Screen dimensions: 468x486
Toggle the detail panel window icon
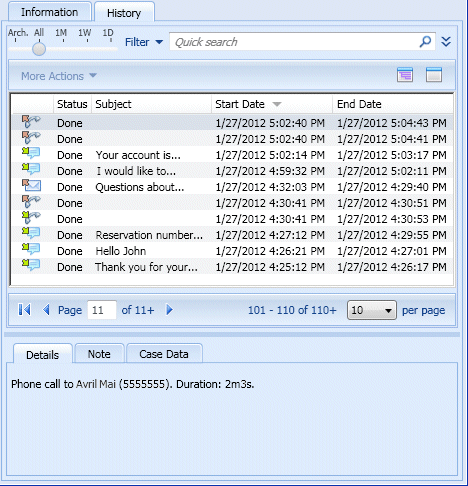click(x=434, y=74)
